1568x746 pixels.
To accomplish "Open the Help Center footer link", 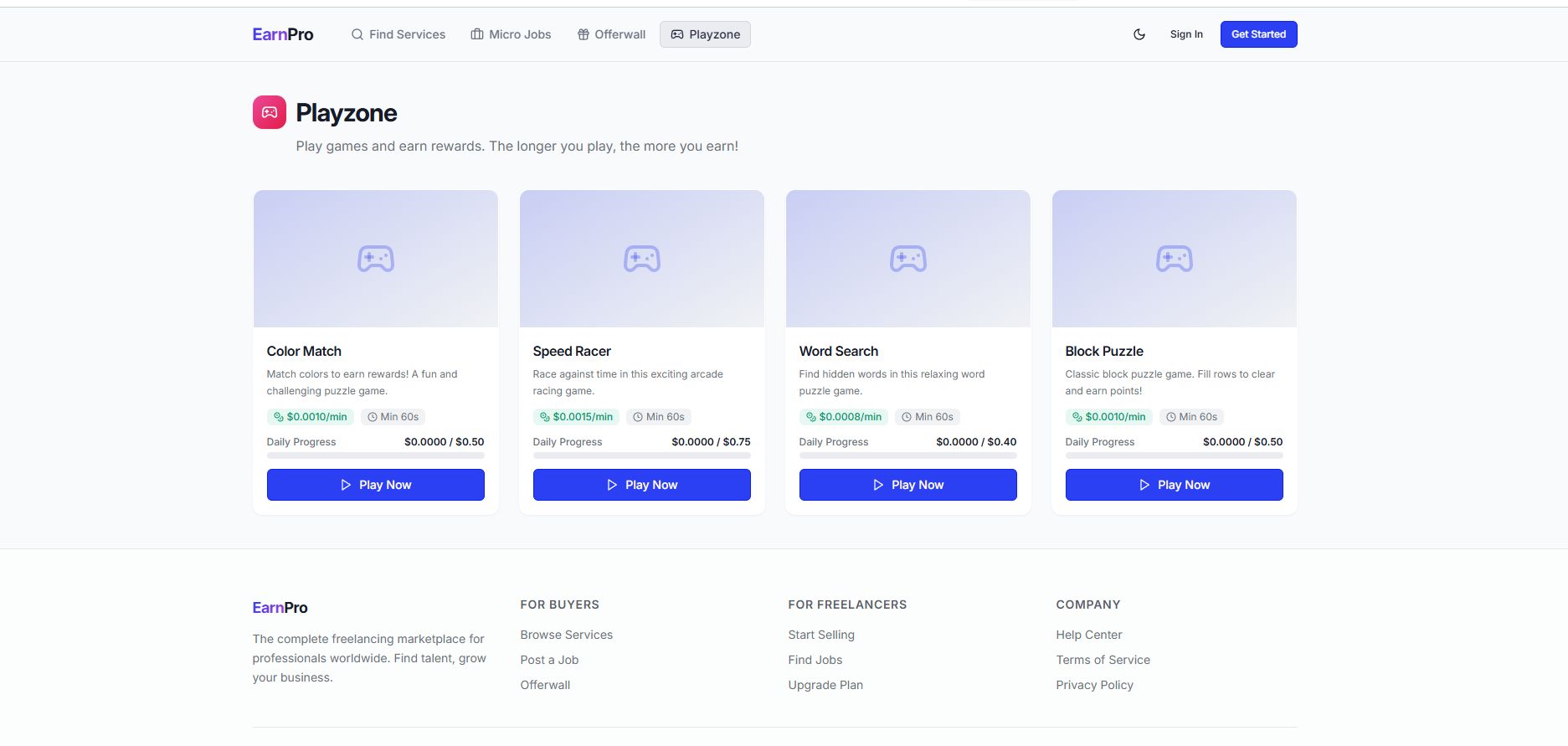I will point(1088,635).
